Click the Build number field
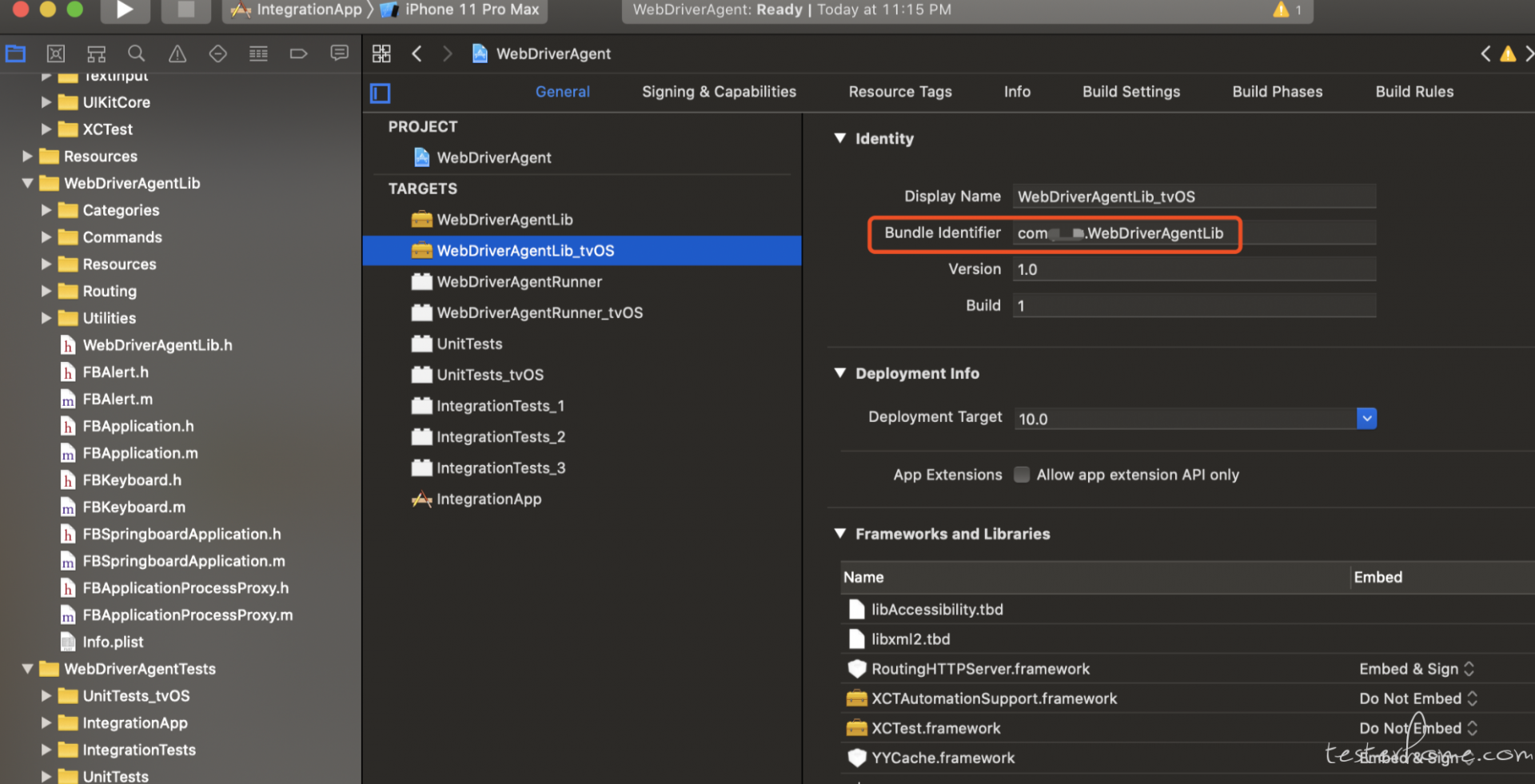The image size is (1535, 784). click(1194, 305)
